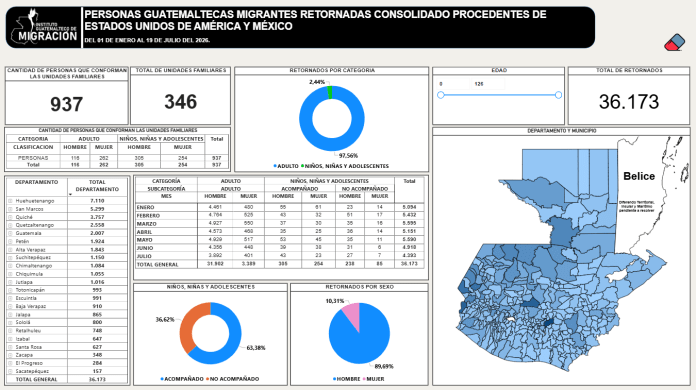This screenshot has width=696, height=390.
Task: Expand the Petén department row
Action: click(10, 241)
